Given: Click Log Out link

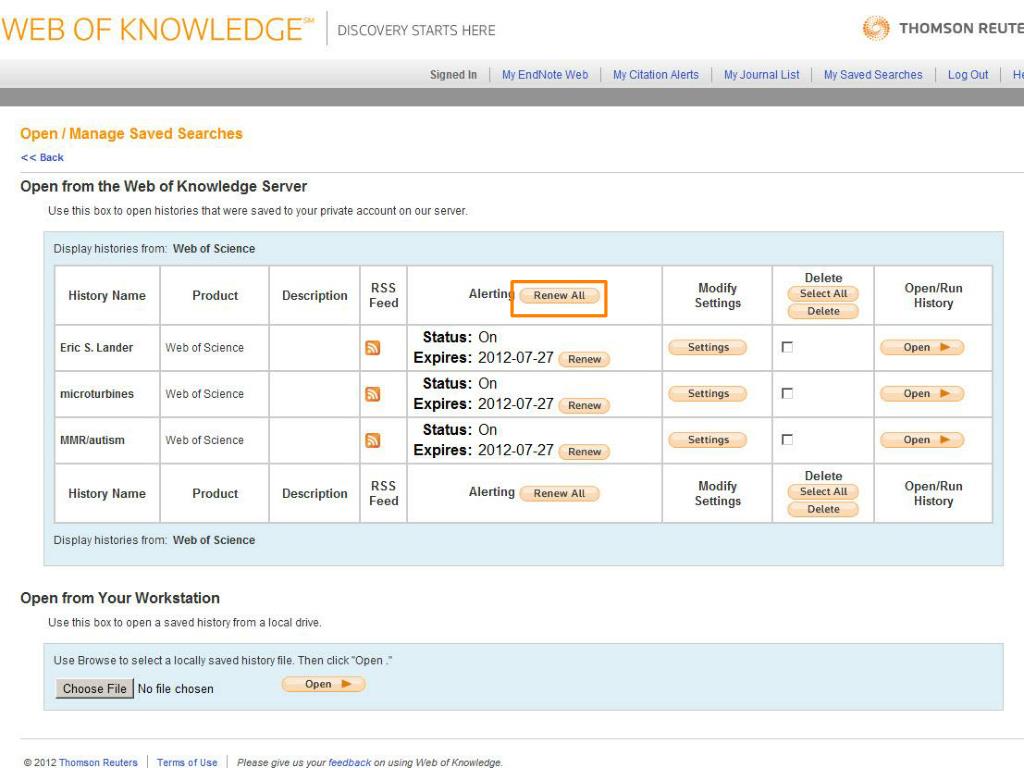Looking at the screenshot, I should [x=968, y=74].
